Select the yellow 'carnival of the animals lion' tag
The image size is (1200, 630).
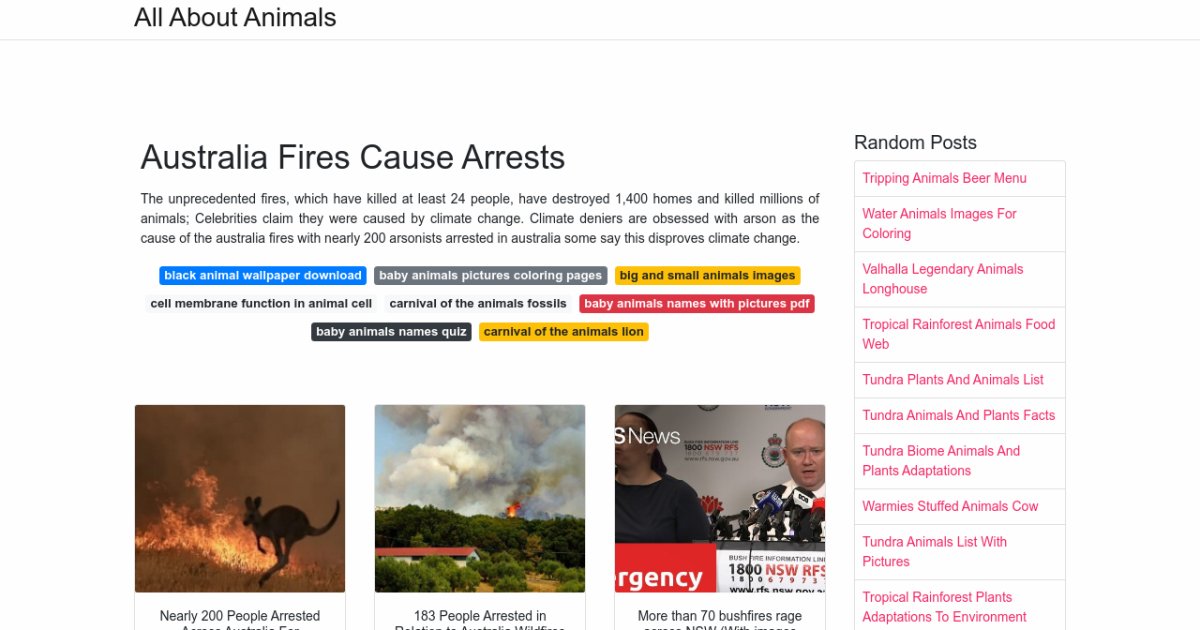564,332
